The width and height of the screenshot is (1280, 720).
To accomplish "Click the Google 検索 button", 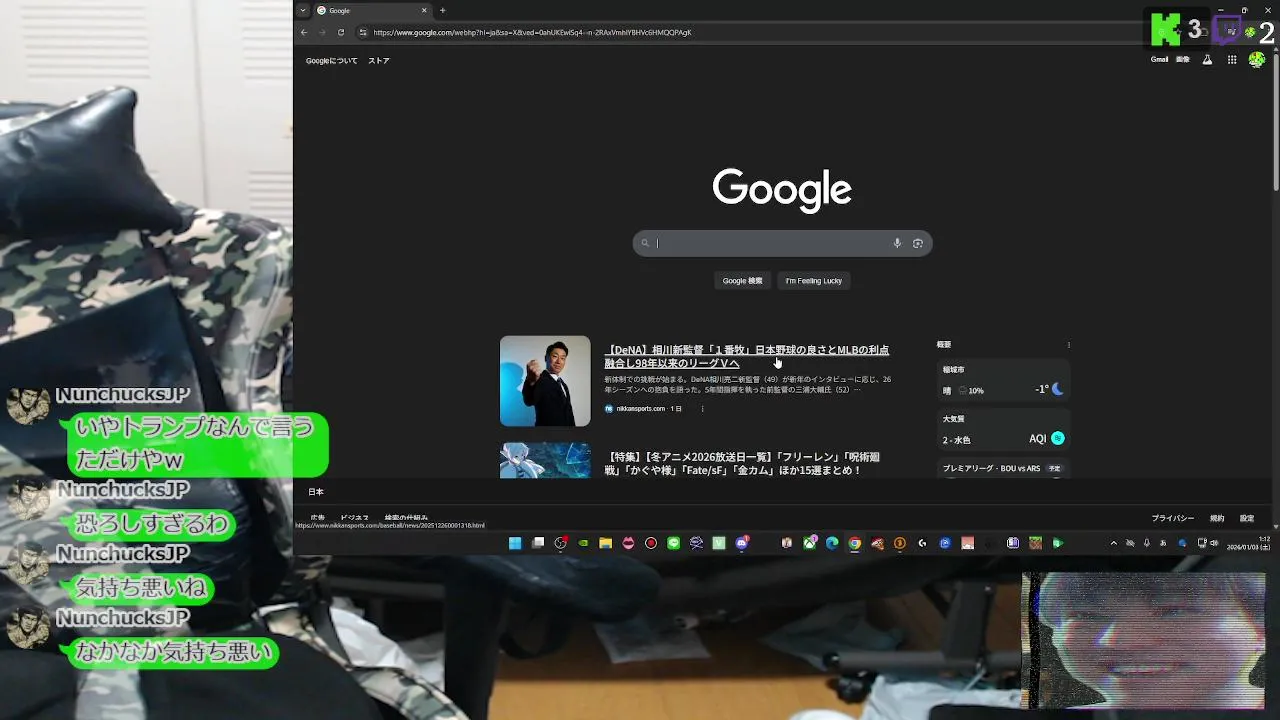I will point(742,281).
